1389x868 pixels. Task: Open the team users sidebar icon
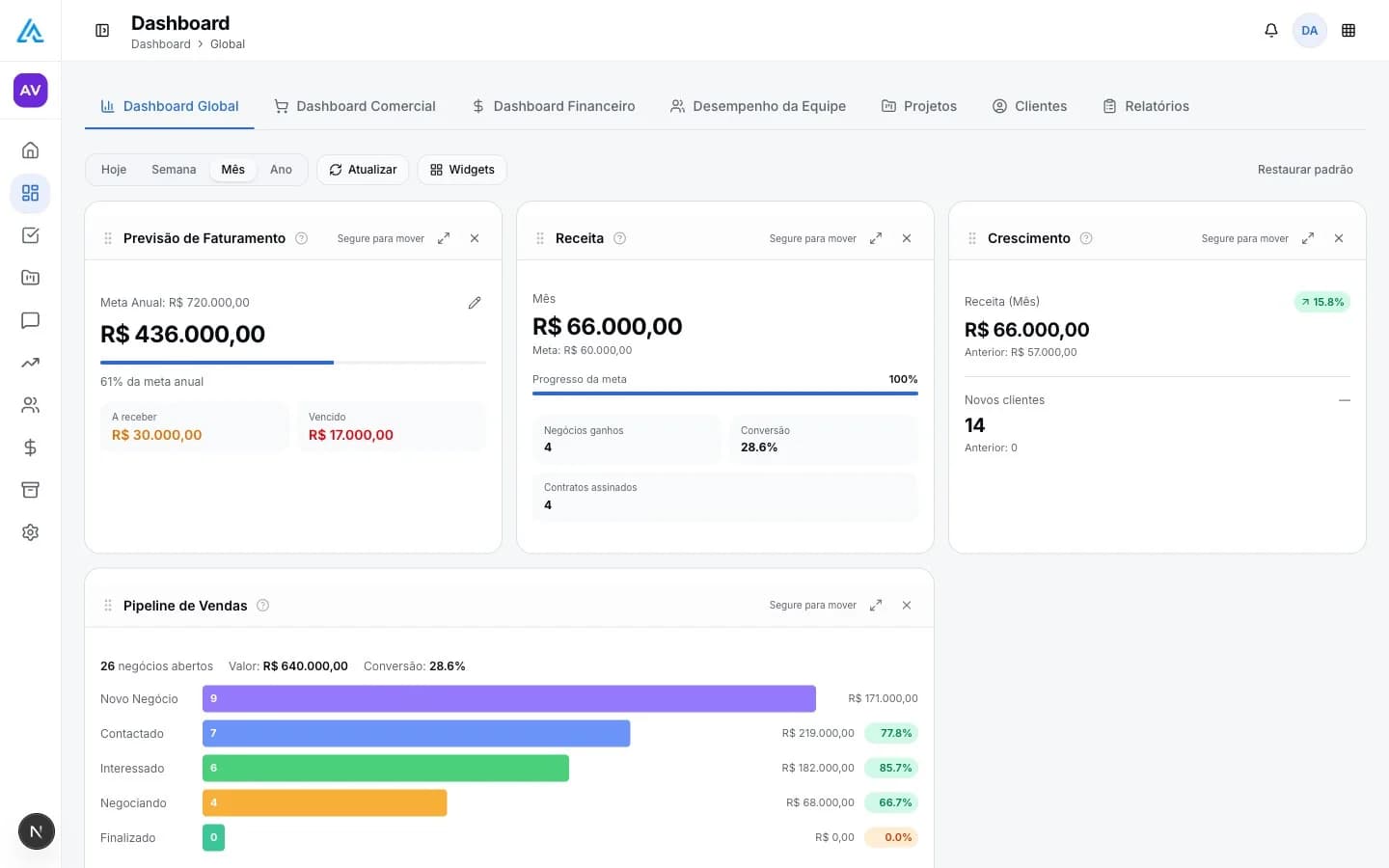pos(30,405)
